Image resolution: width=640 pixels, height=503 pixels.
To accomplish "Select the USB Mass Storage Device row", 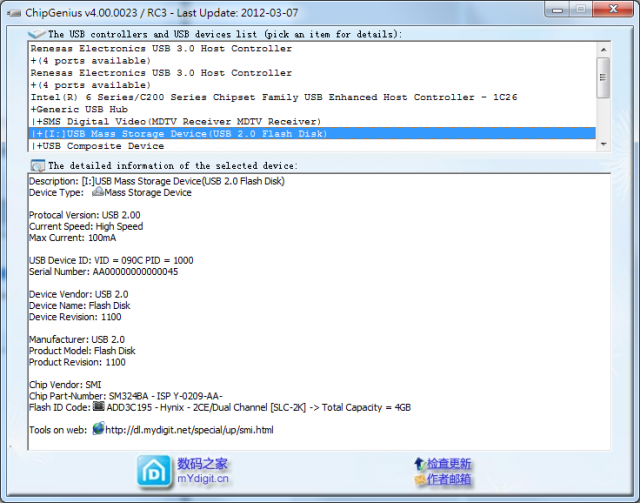I will click(312, 134).
